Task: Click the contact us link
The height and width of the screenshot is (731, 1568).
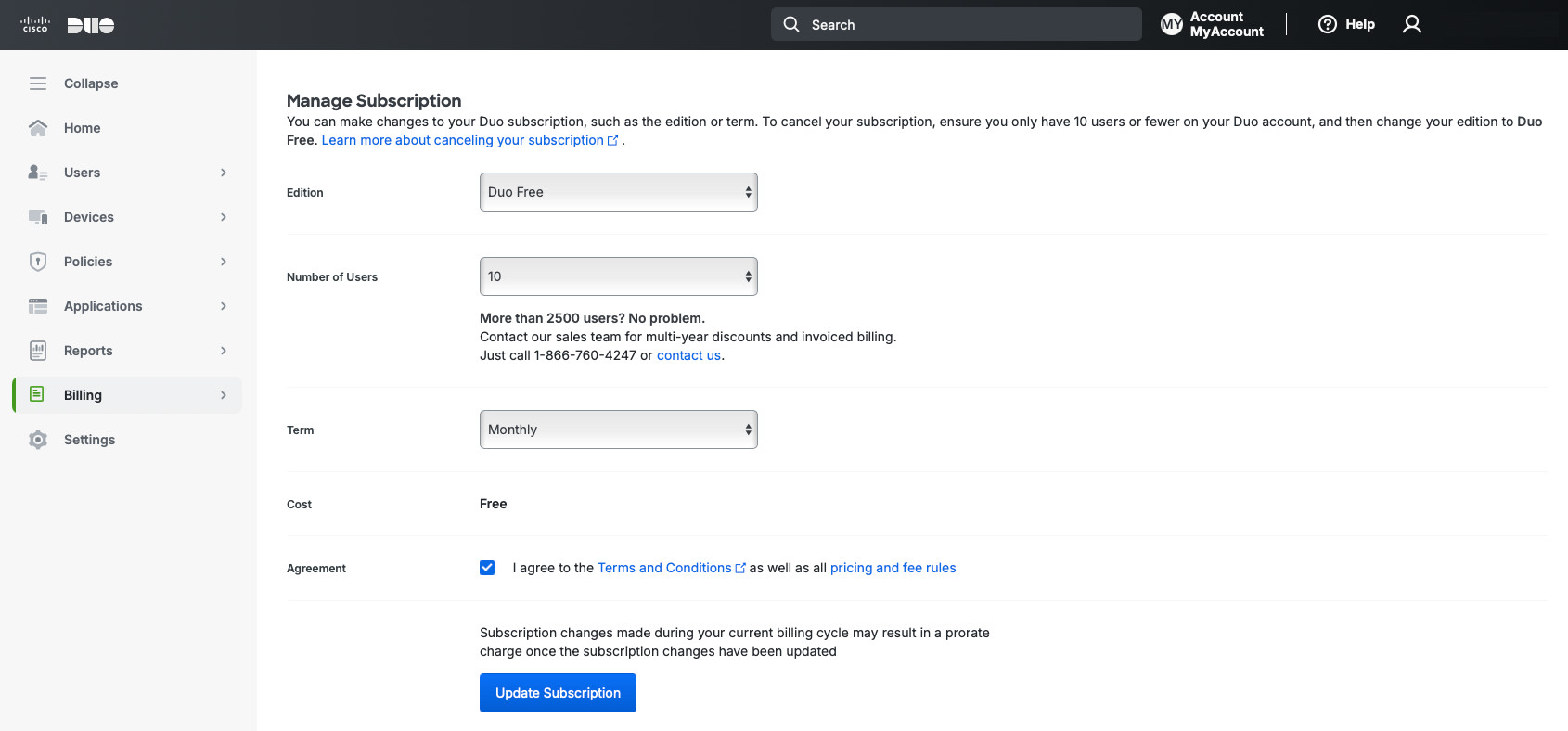Action: click(688, 355)
